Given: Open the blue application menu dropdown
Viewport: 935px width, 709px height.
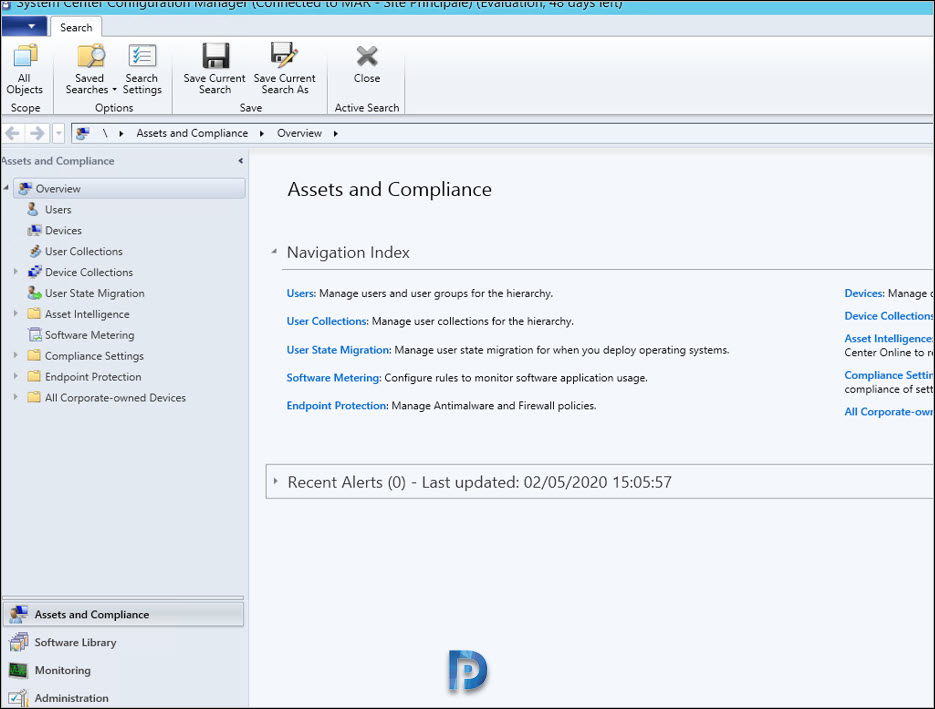Looking at the screenshot, I should 24,27.
